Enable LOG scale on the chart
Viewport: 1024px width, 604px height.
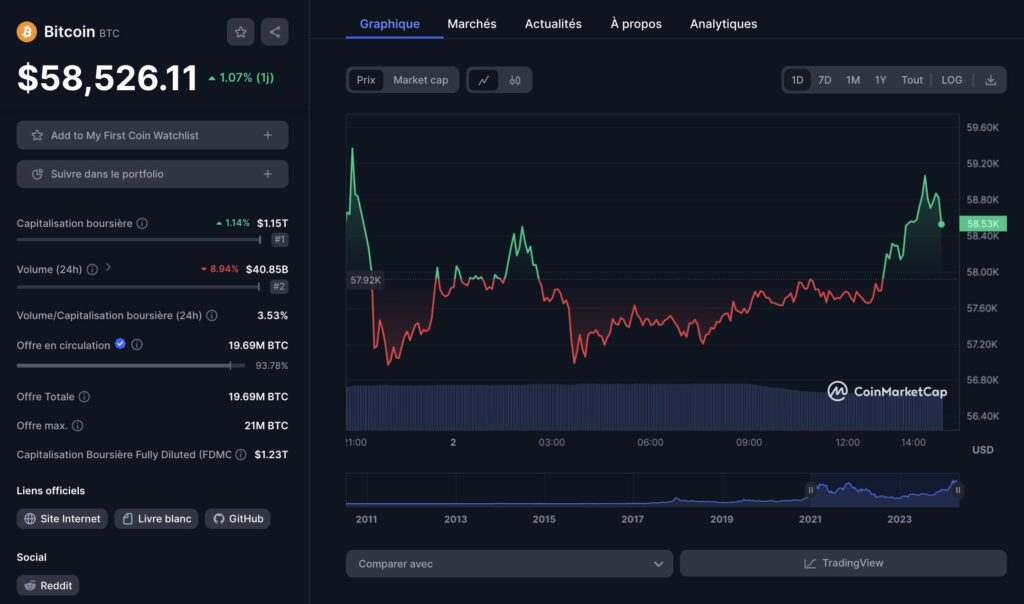click(x=951, y=80)
